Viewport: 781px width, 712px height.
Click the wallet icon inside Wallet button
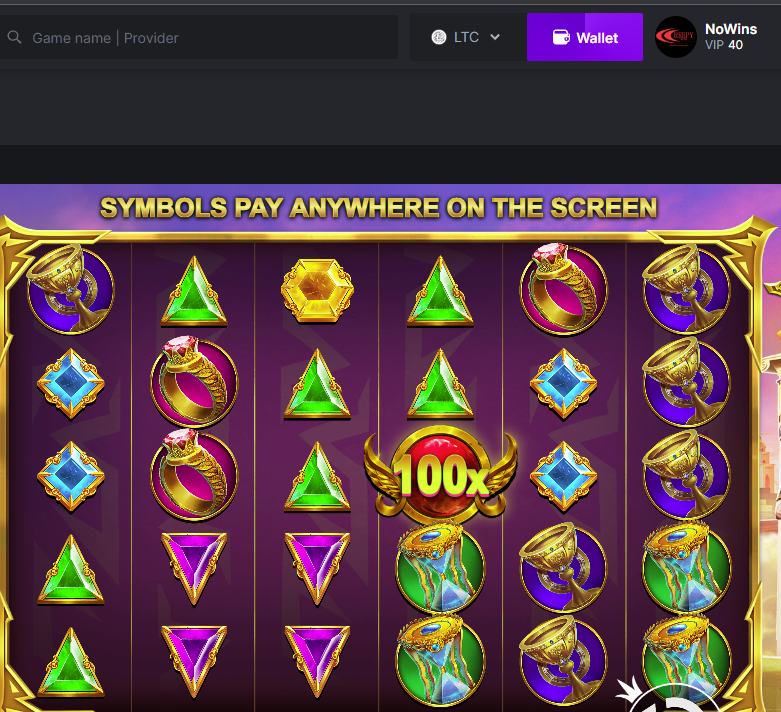[x=561, y=37]
